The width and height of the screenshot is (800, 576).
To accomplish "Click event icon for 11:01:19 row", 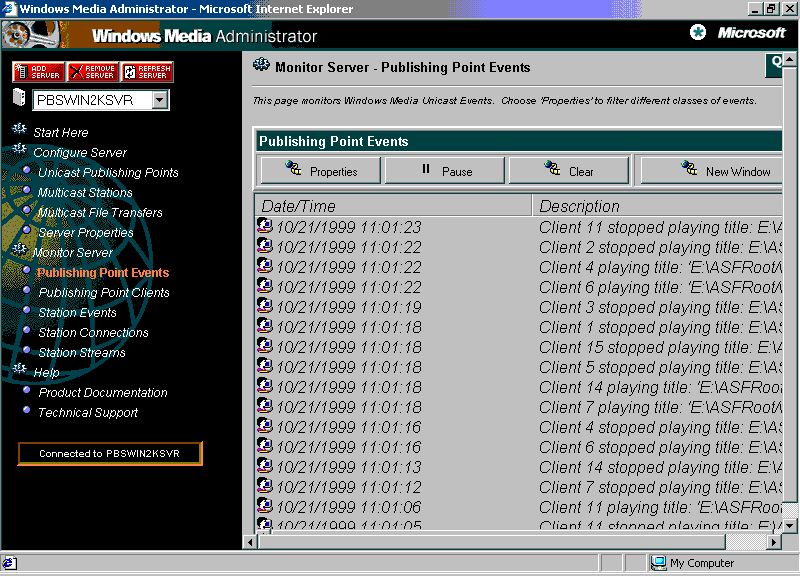I will [x=265, y=305].
